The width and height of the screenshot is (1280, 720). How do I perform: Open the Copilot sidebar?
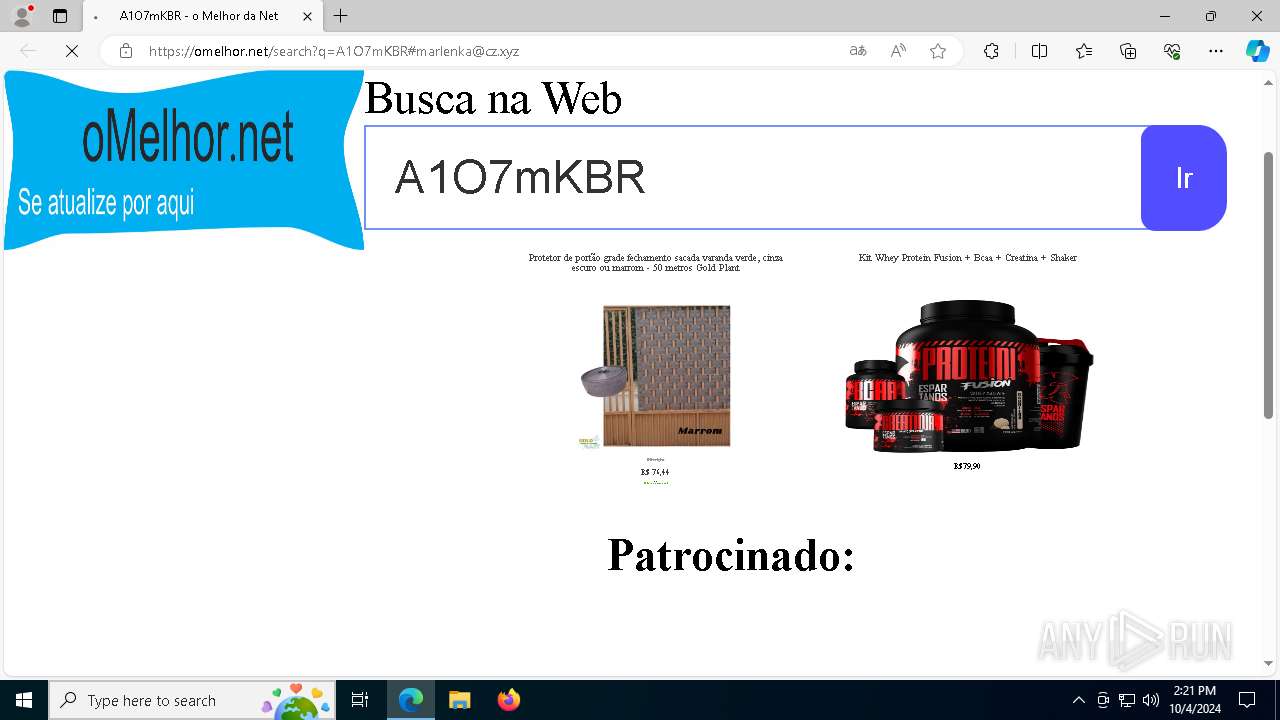click(1257, 51)
